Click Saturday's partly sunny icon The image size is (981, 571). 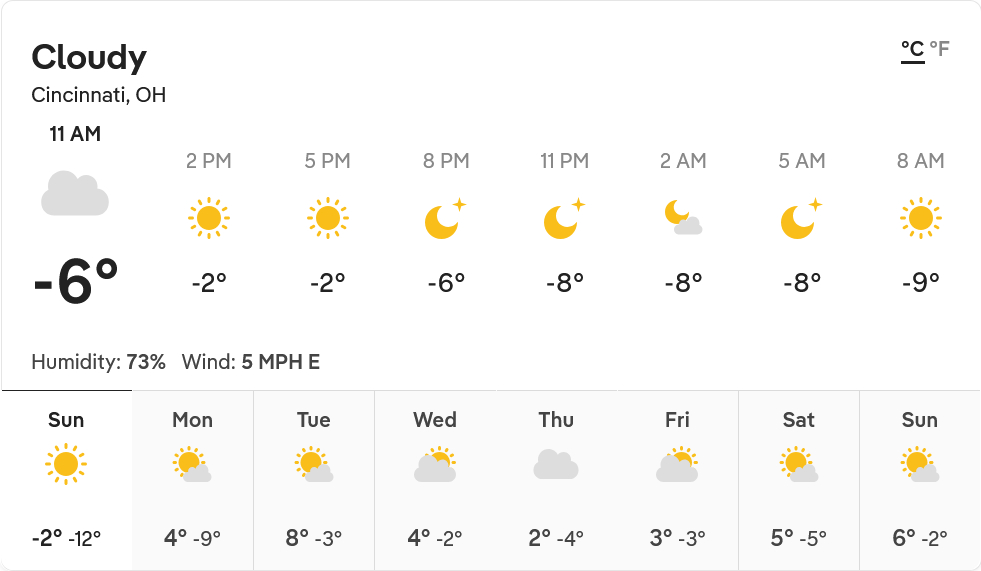(798, 465)
